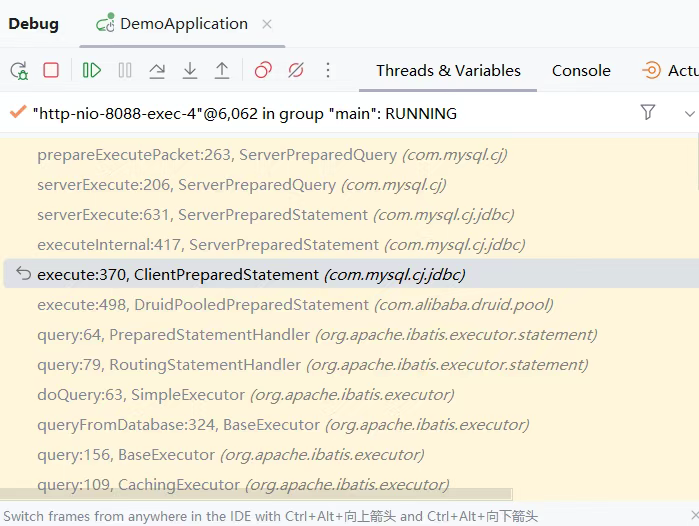This screenshot has height=526, width=699.
Task: Open the frames filter options
Action: click(648, 113)
